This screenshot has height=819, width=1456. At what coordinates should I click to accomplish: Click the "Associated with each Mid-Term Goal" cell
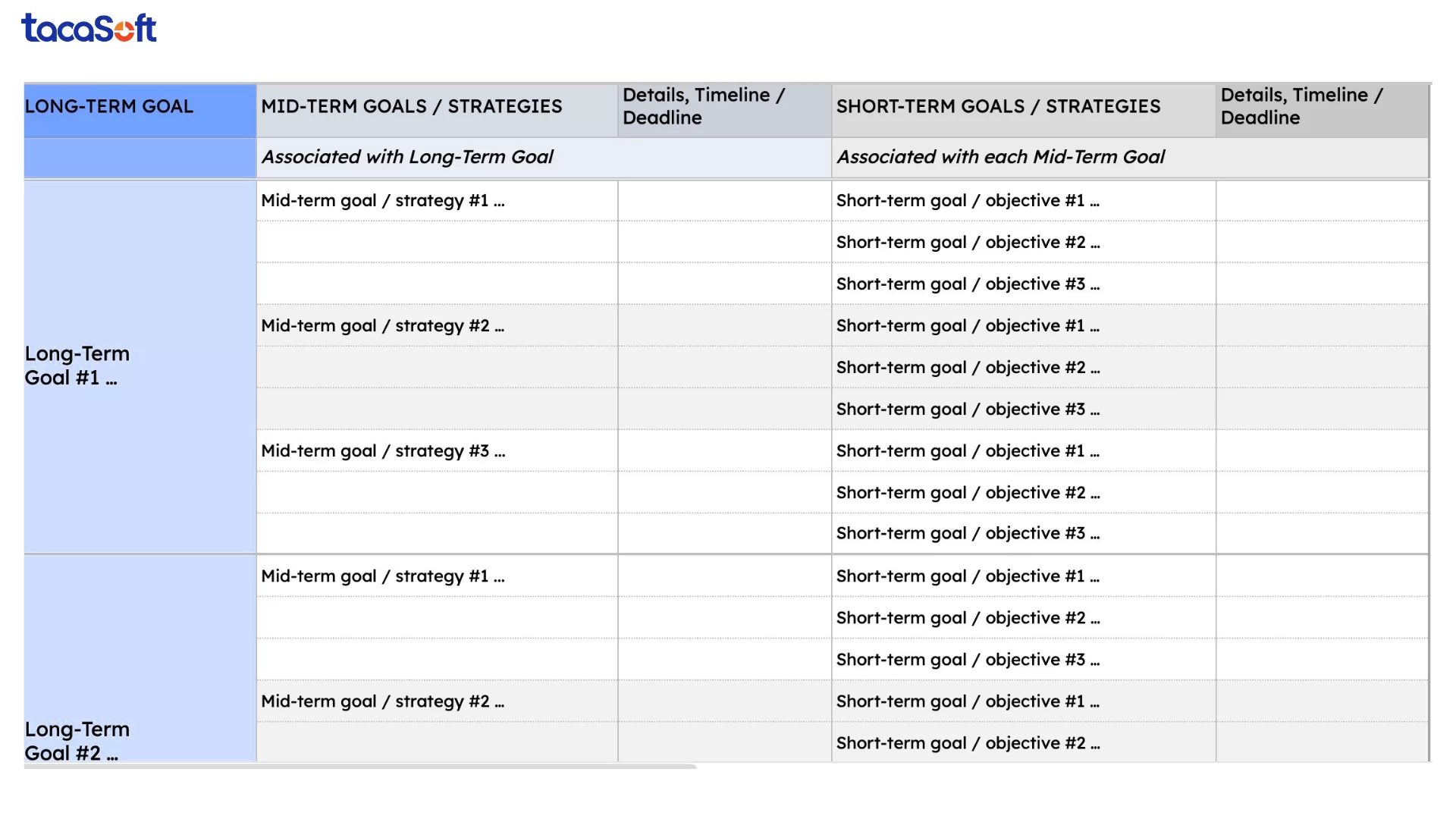point(1130,157)
